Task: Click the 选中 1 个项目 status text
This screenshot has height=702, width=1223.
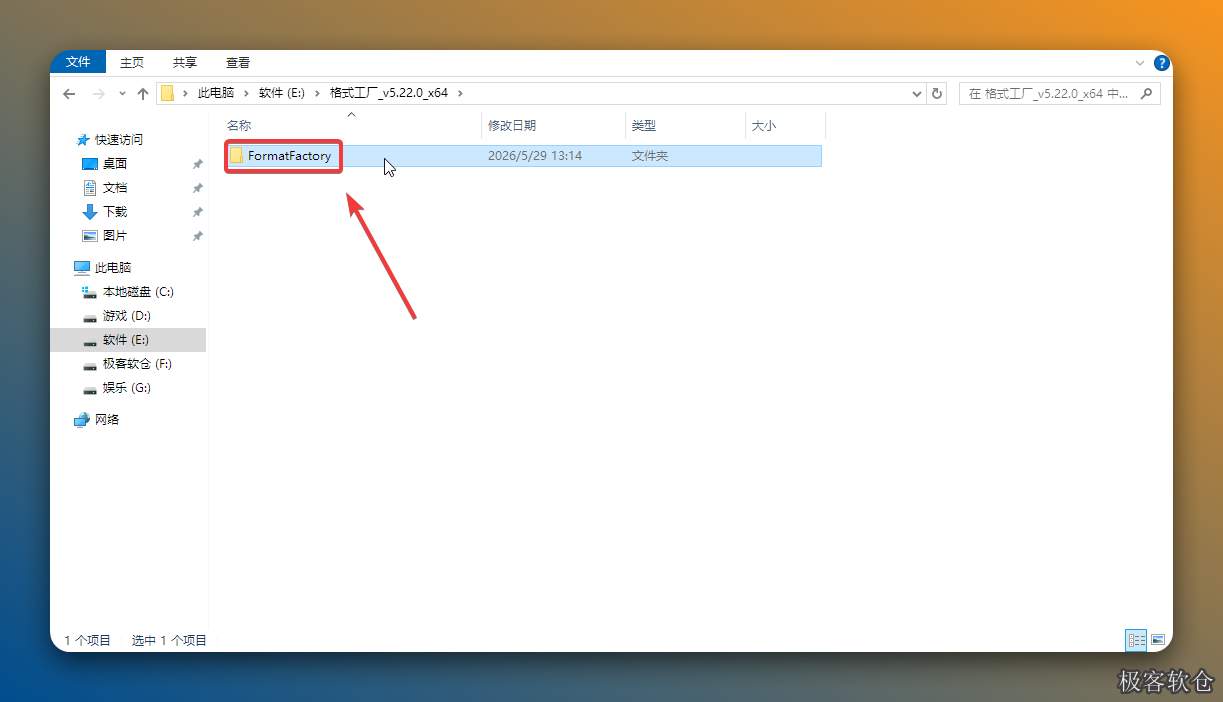Action: pos(169,640)
